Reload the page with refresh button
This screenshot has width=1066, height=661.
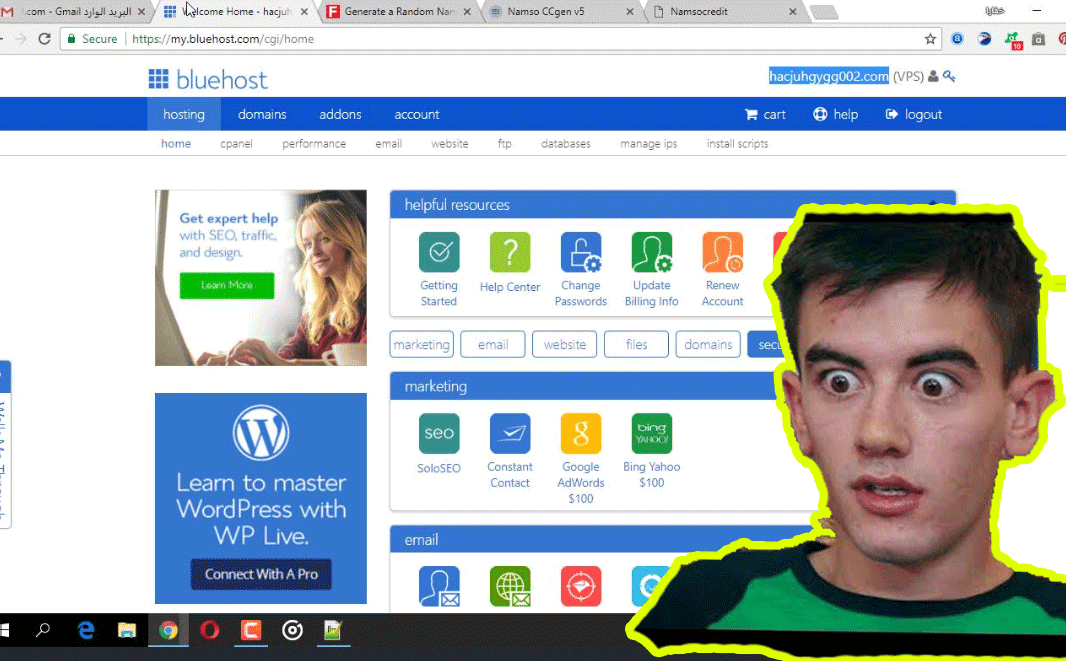(44, 39)
